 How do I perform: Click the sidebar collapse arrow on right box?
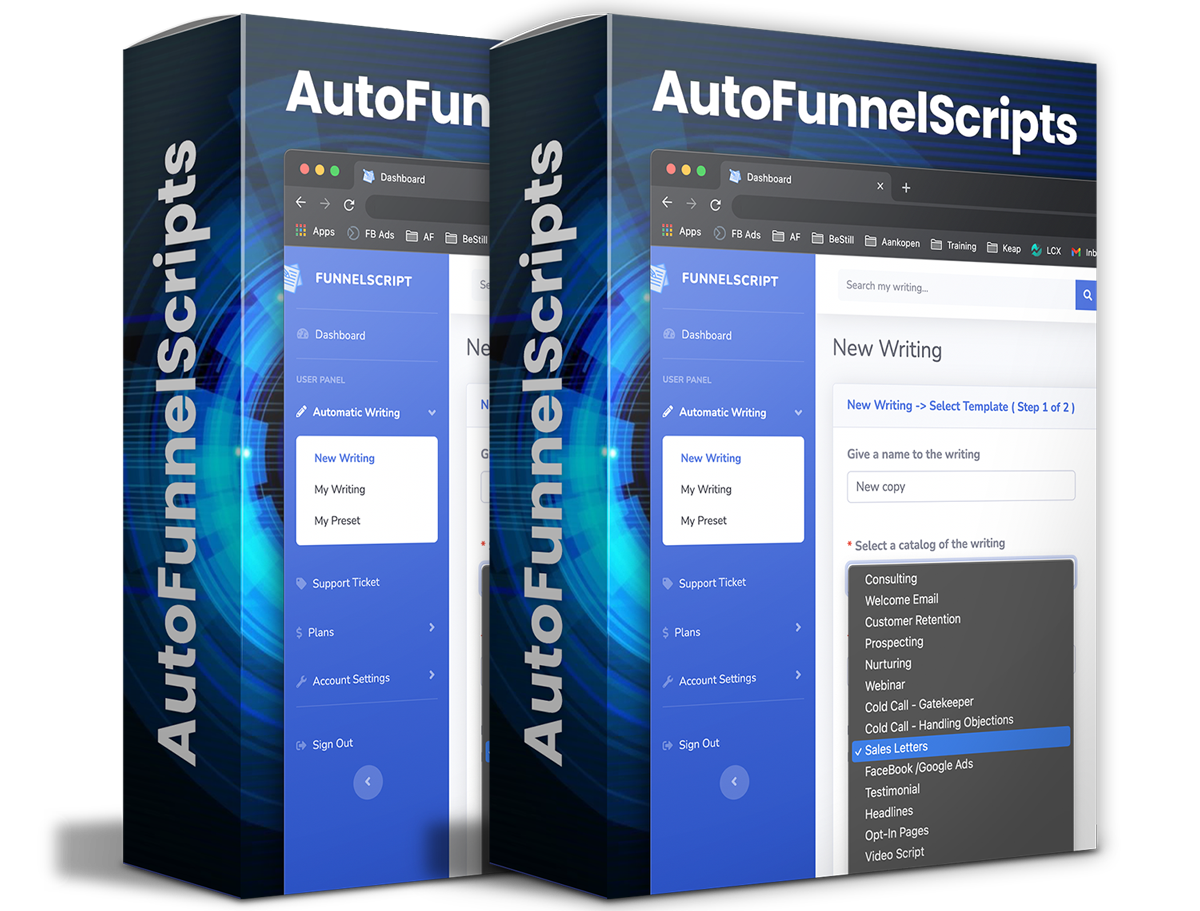735,782
